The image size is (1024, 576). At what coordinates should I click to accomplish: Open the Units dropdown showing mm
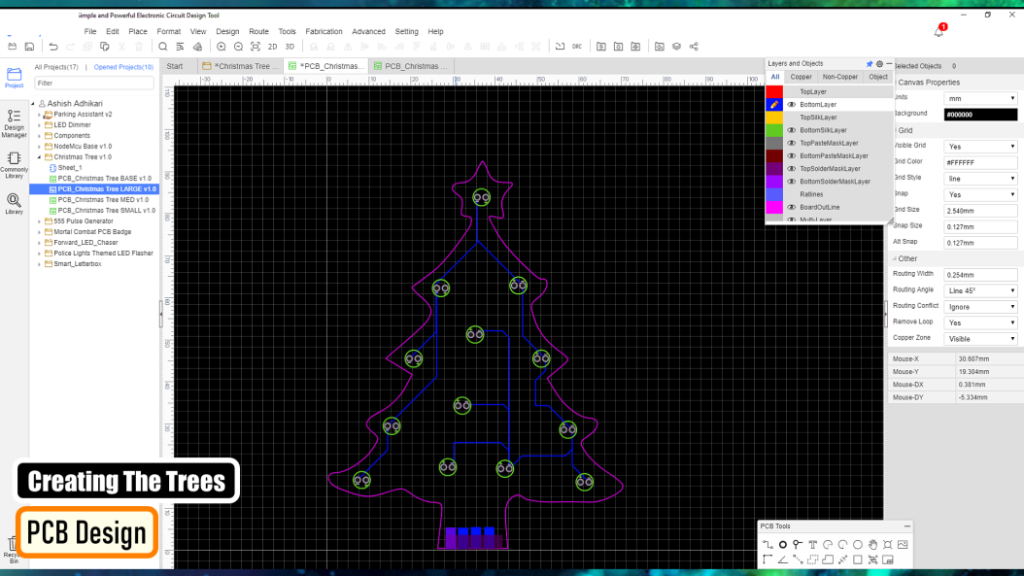pyautogui.click(x=980, y=97)
